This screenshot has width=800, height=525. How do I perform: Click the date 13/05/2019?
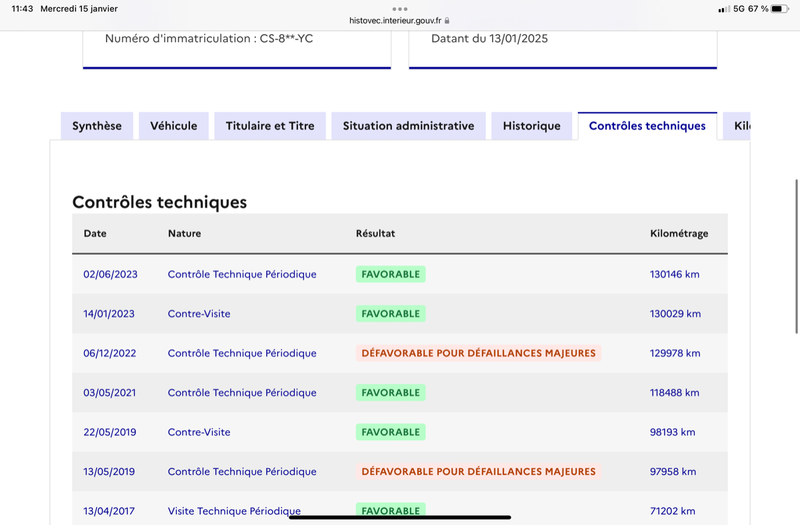coord(109,471)
